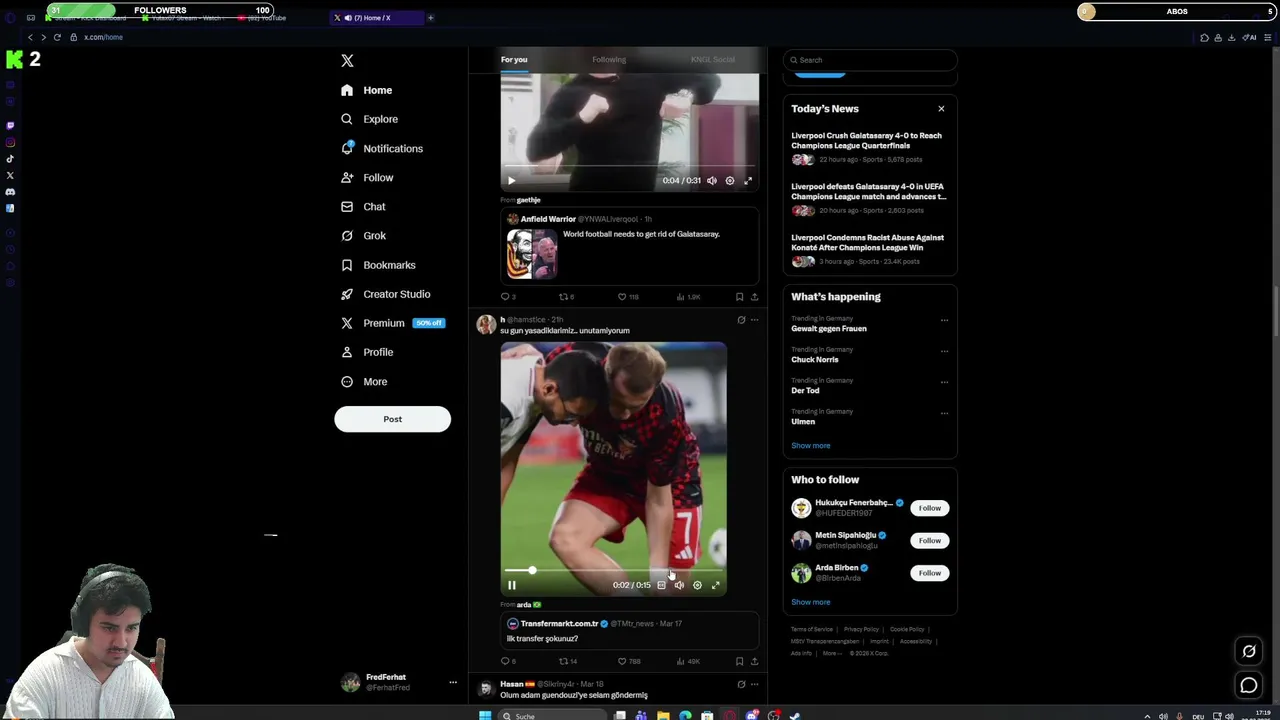Click the Post button
The image size is (1280, 720).
[x=392, y=419]
